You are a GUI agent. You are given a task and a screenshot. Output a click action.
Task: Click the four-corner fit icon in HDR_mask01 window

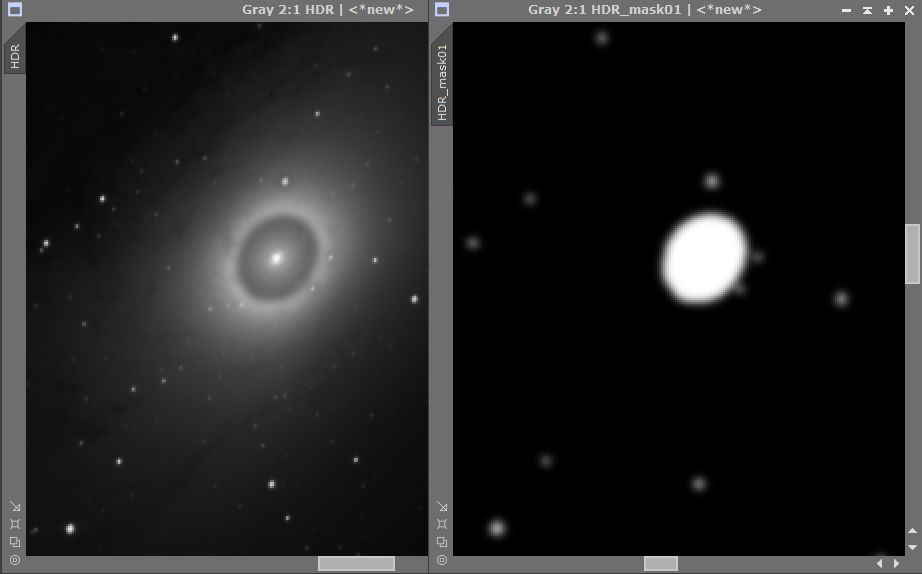442,524
